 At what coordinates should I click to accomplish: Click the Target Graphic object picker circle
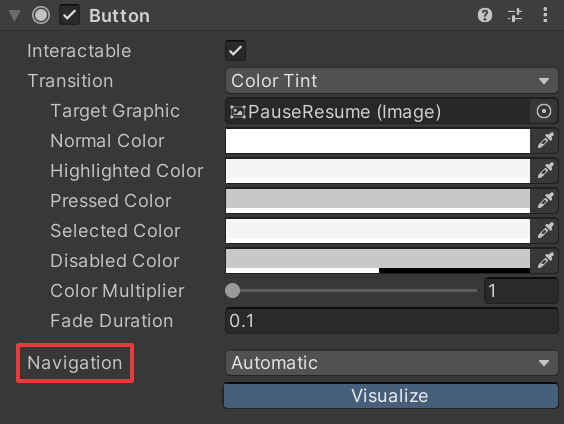pos(543,111)
